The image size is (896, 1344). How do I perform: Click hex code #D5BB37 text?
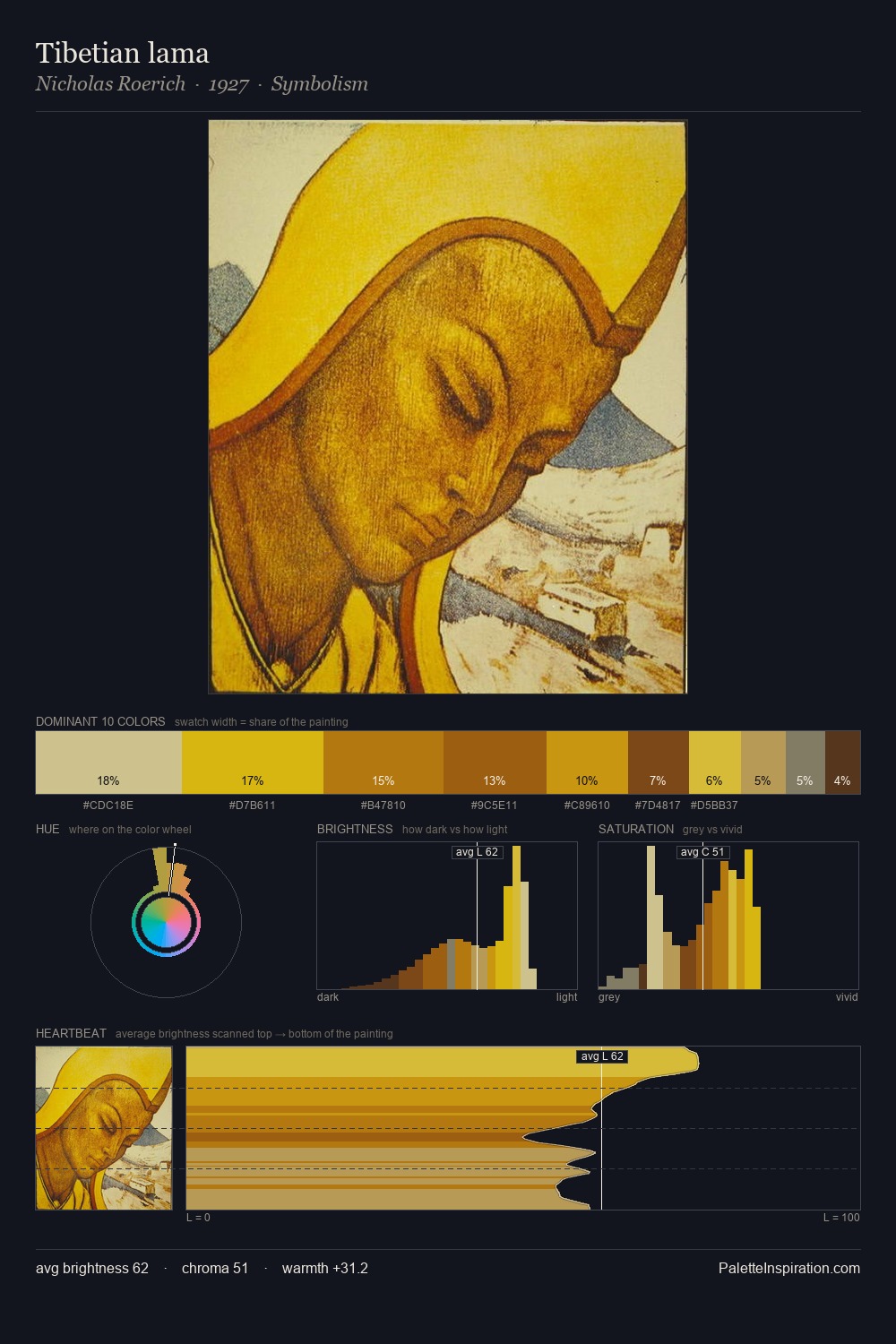tap(714, 805)
